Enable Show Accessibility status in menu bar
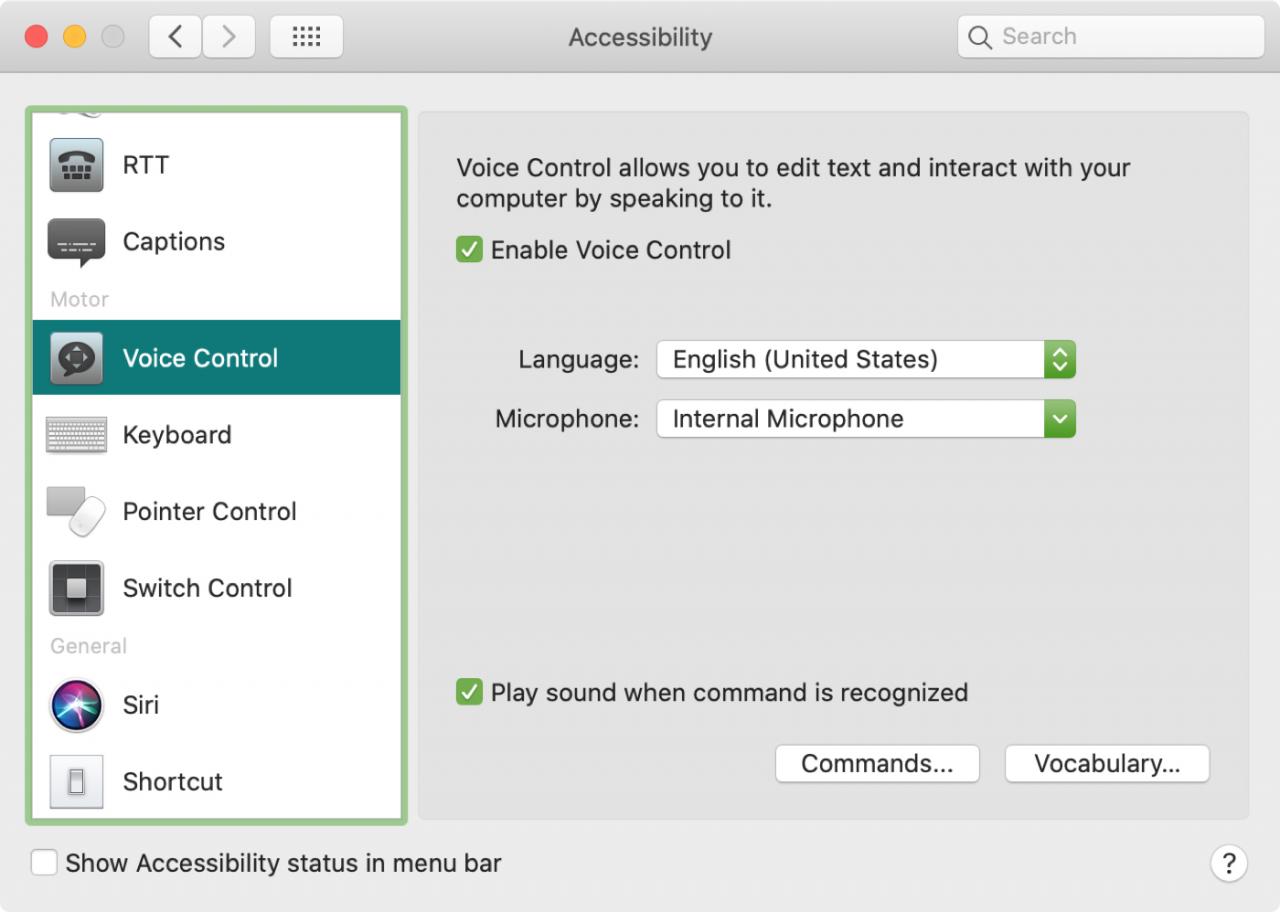The image size is (1280, 912). click(x=44, y=863)
